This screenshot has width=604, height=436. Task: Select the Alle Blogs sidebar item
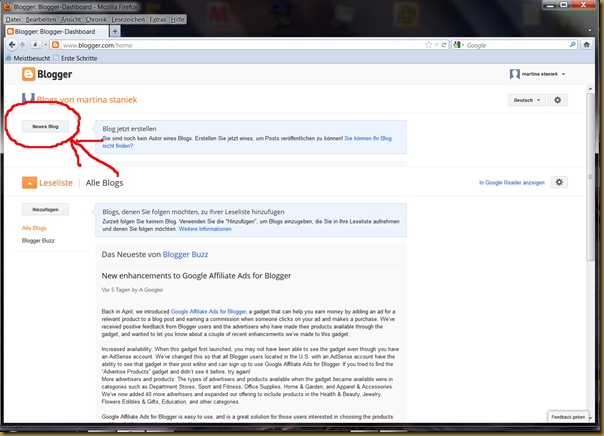pyautogui.click(x=34, y=228)
